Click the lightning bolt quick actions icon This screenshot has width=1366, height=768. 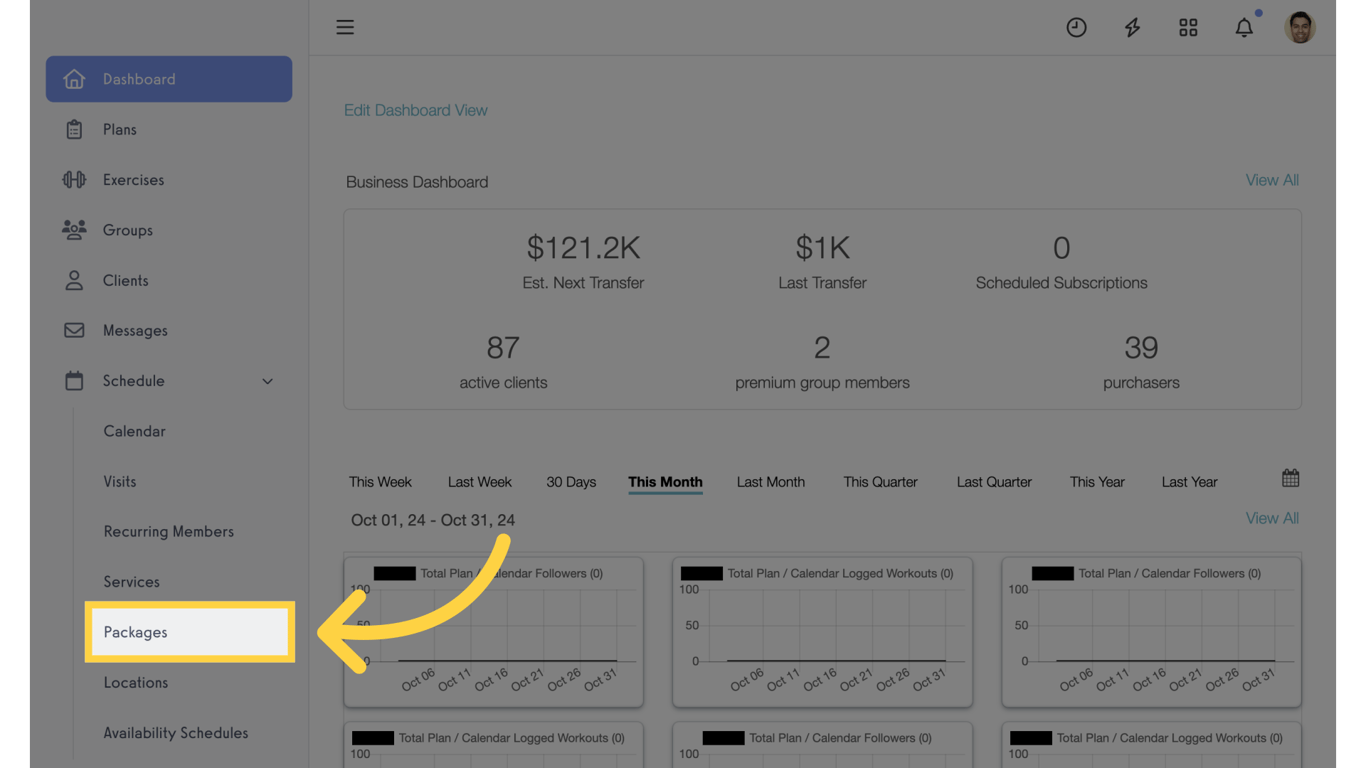coord(1132,28)
